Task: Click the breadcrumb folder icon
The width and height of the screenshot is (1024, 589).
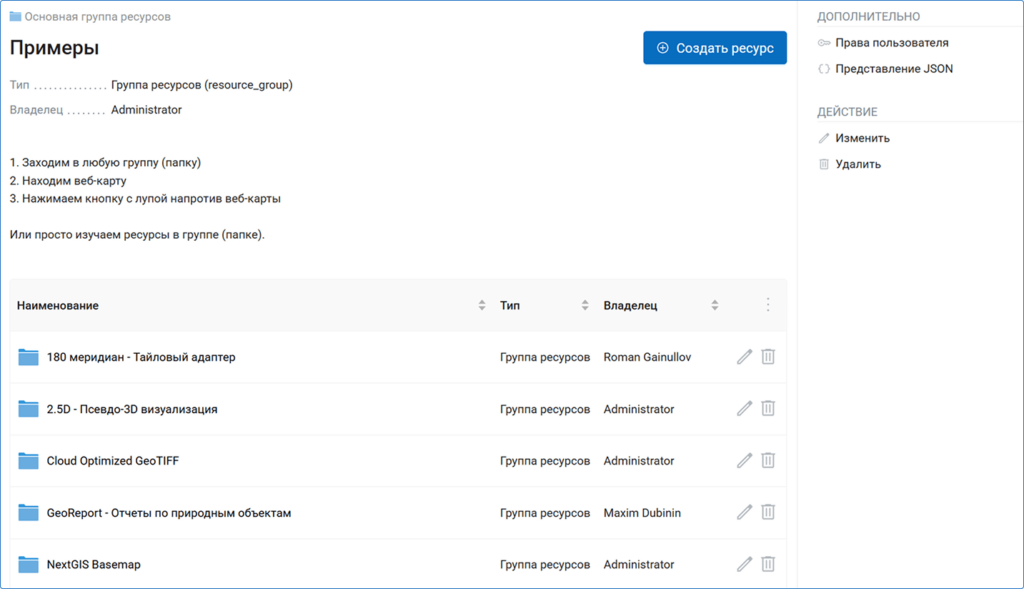Action: coord(15,16)
